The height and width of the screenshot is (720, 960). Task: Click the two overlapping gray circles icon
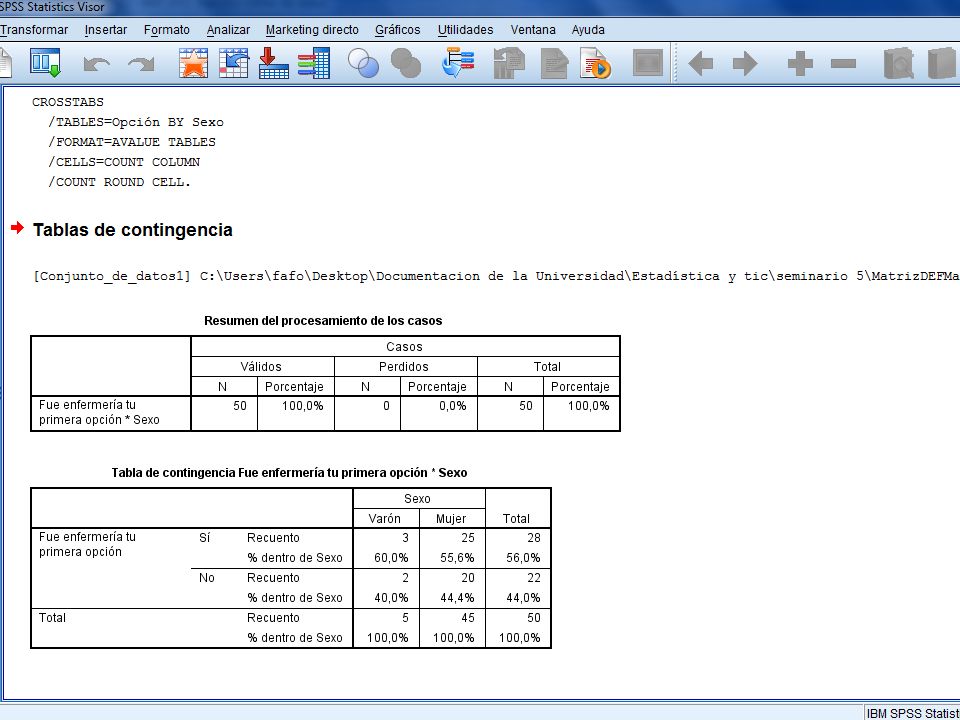pyautogui.click(x=406, y=63)
